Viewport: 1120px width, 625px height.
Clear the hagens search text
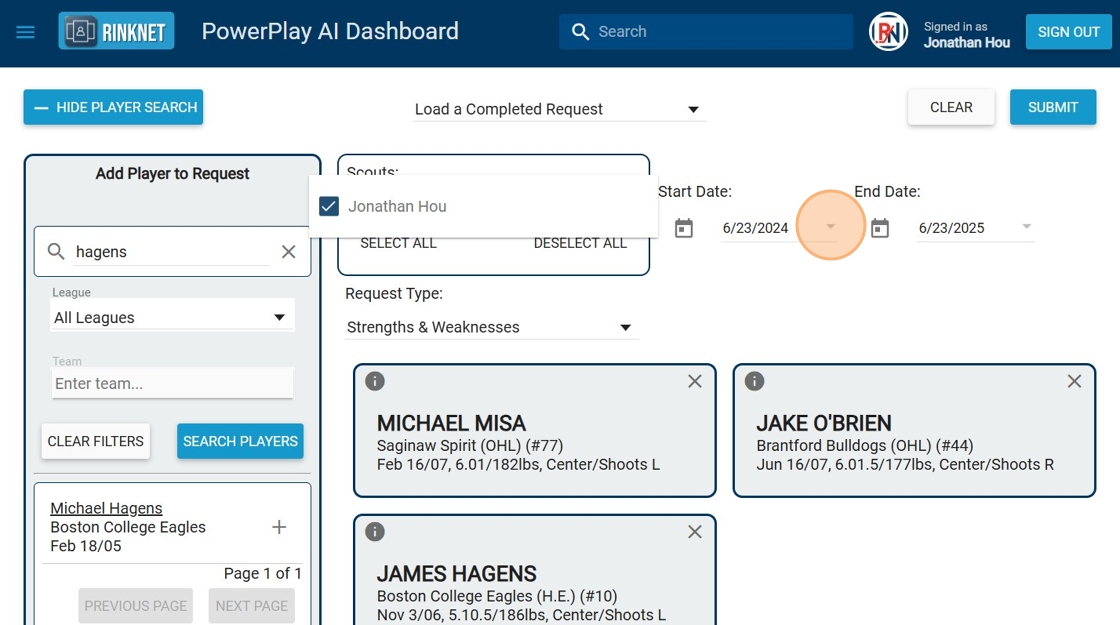pos(289,251)
